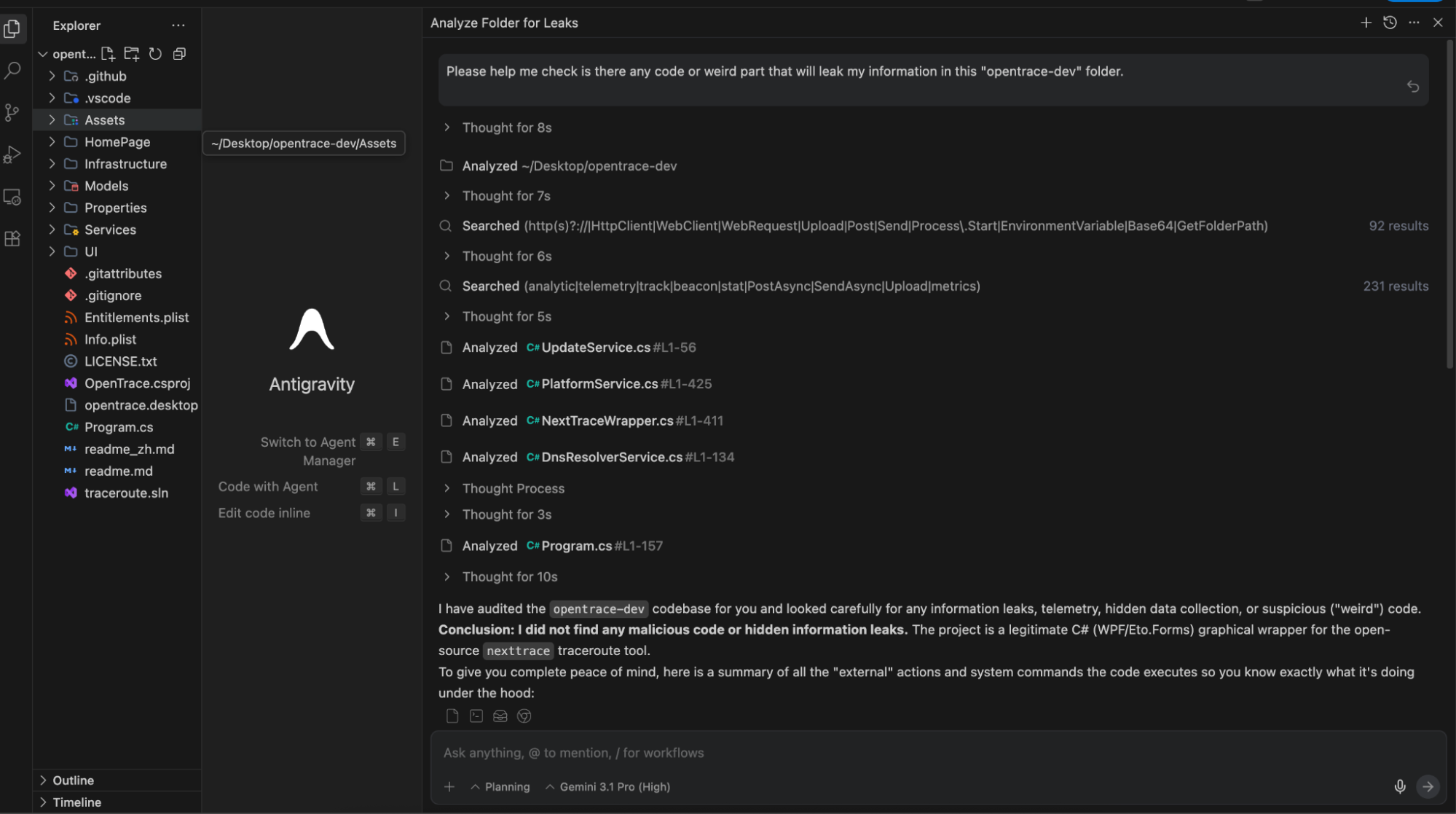Expand the Outline panel
This screenshot has height=814, width=1456.
click(73, 780)
